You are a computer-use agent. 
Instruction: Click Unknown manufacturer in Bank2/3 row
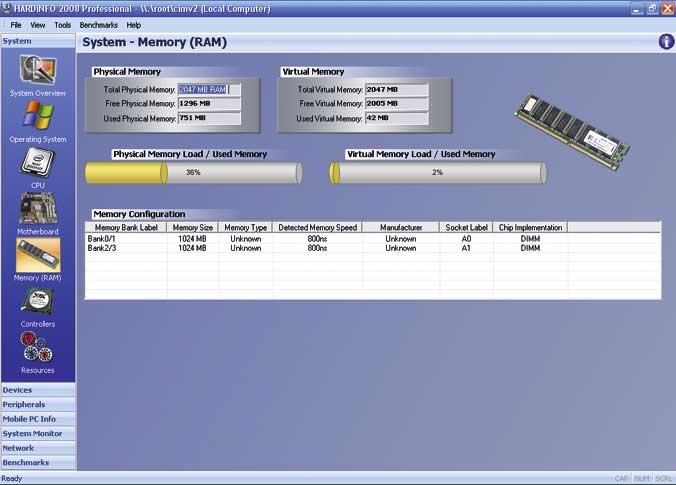click(x=401, y=248)
